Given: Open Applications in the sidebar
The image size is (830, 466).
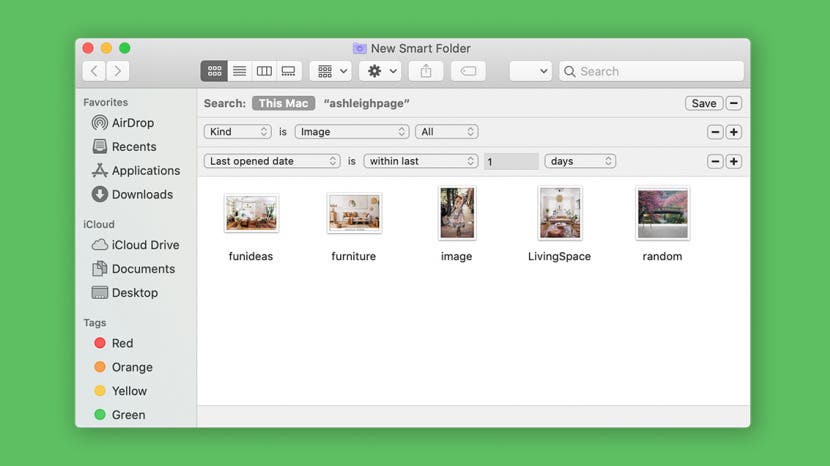Looking at the screenshot, I should point(136,171).
